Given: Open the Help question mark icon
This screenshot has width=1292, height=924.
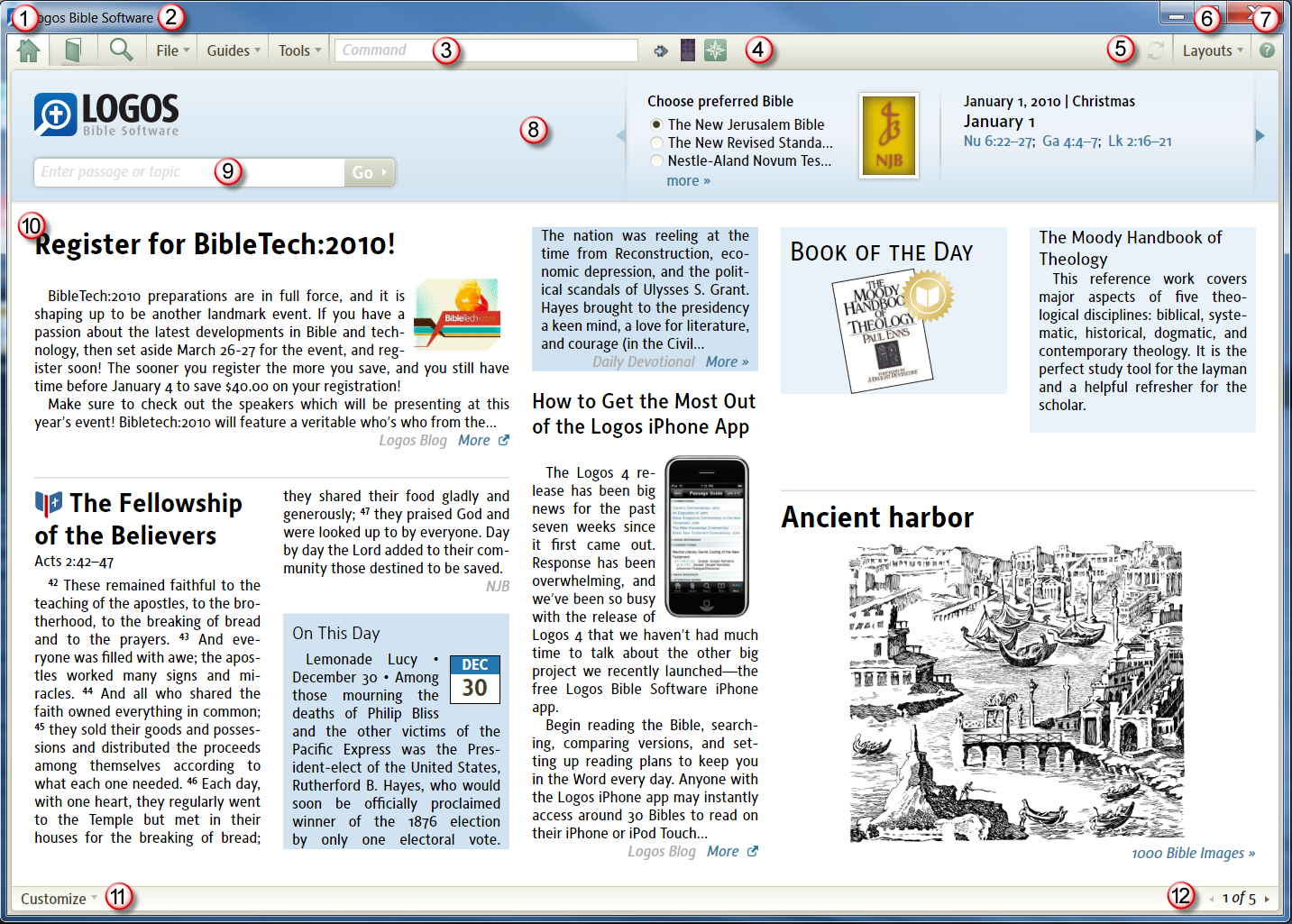Looking at the screenshot, I should pos(1267,50).
